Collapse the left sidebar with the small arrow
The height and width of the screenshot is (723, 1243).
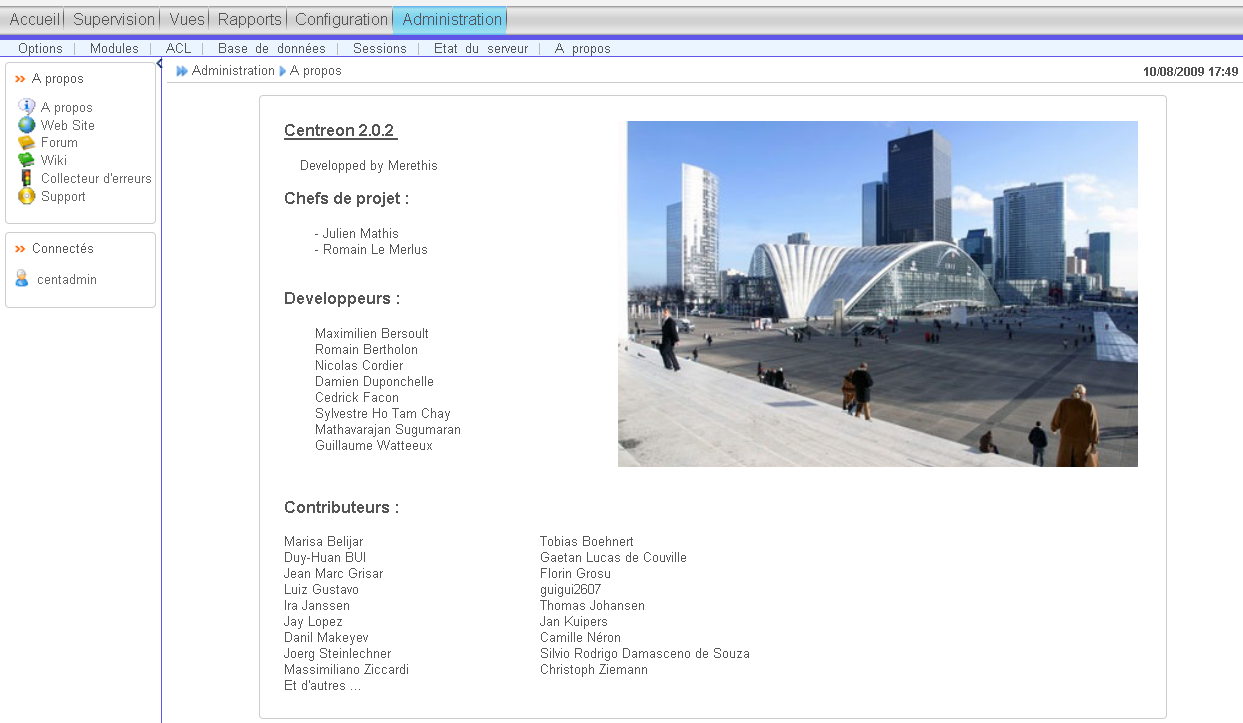pyautogui.click(x=160, y=64)
